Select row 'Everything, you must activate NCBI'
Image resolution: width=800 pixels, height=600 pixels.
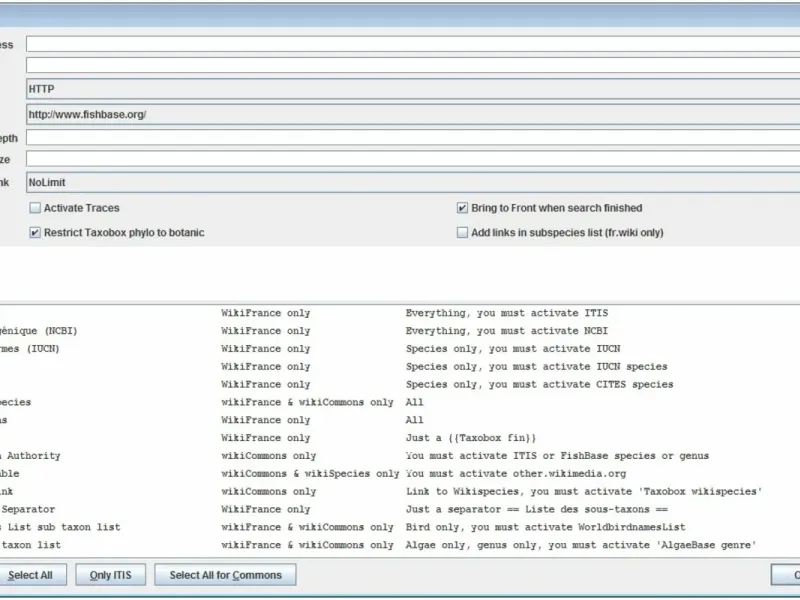point(400,331)
